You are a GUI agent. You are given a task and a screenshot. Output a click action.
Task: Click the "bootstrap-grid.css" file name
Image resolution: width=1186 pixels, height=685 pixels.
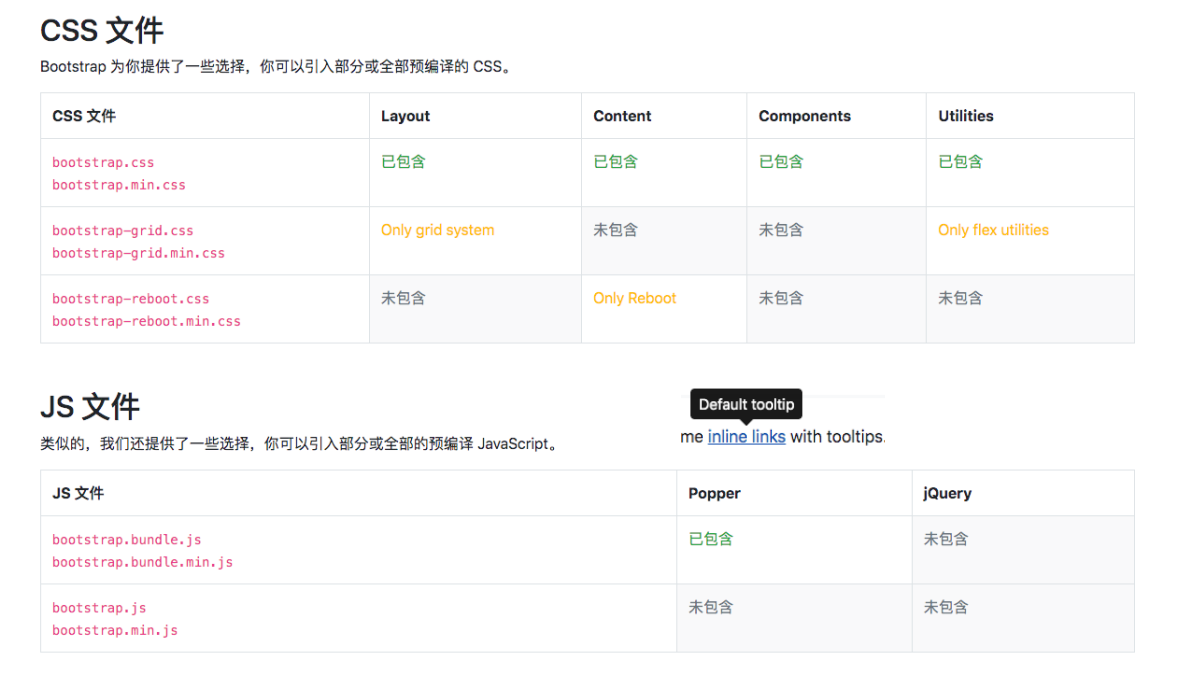tap(123, 231)
